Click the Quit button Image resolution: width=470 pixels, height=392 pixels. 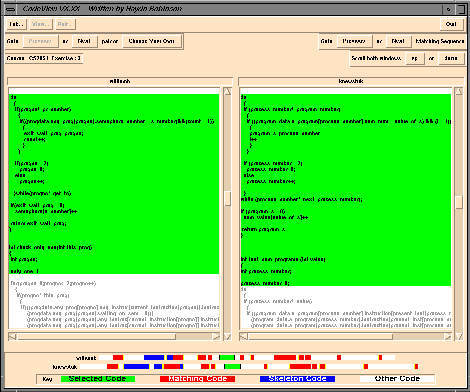pos(451,24)
